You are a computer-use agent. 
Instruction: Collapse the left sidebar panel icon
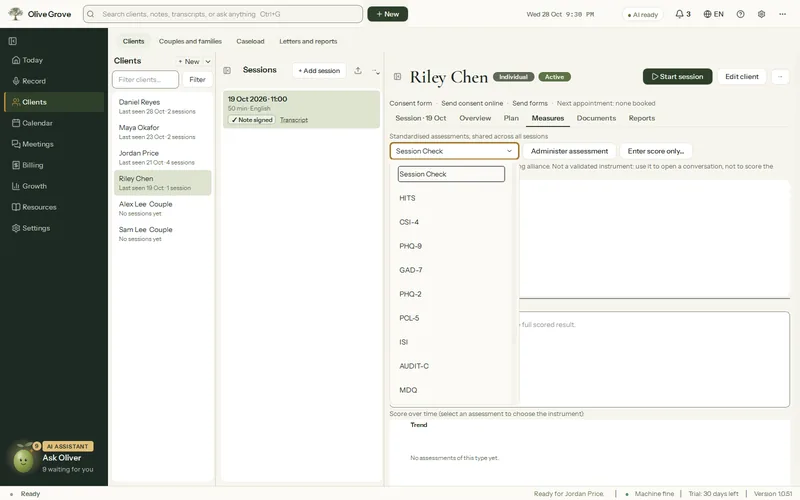click(x=13, y=41)
